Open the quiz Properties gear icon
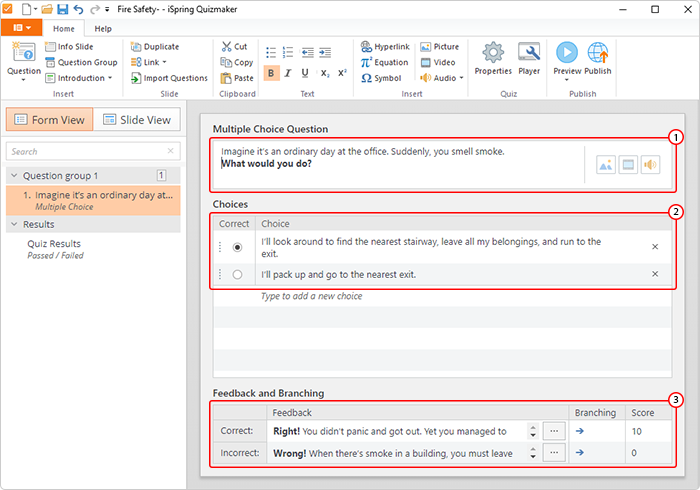Image resolution: width=700 pixels, height=490 pixels. (493, 53)
